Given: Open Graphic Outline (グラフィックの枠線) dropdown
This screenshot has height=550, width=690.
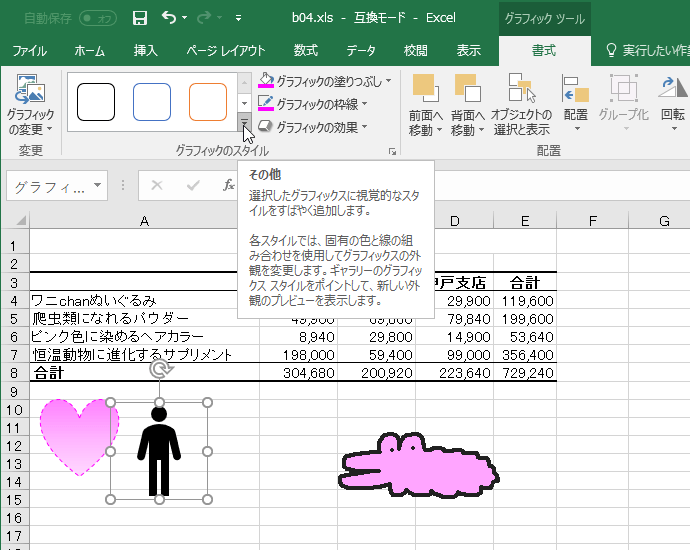Looking at the screenshot, I should (313, 103).
